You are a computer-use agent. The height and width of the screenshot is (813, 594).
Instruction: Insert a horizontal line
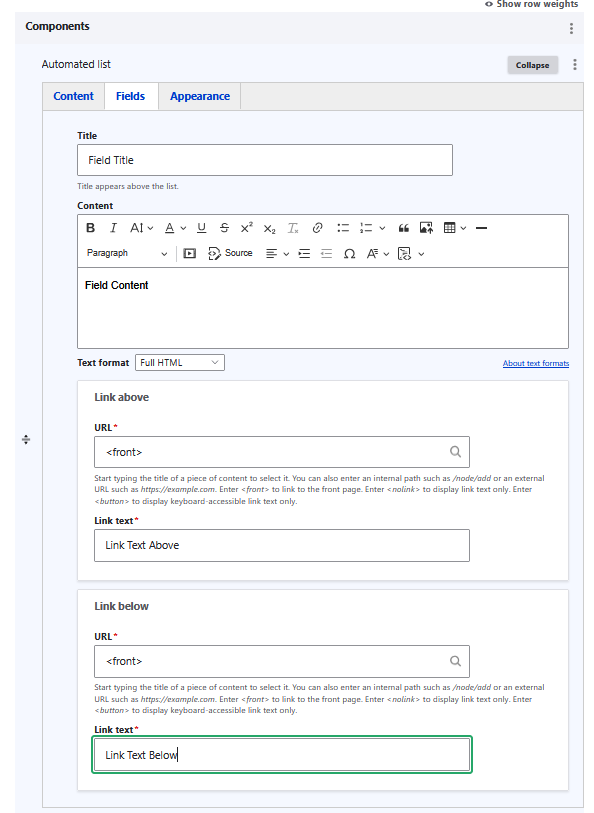482,228
